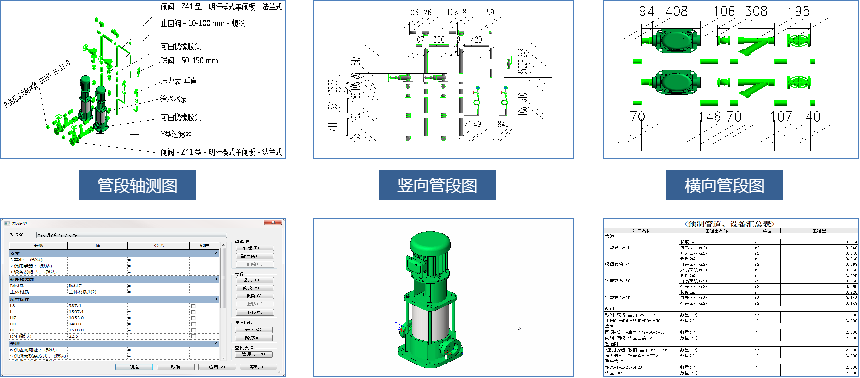Viewport: 860px width, 378px height.
Task: Click the scroll-up arrow of the parameter table
Action: pos(223,245)
